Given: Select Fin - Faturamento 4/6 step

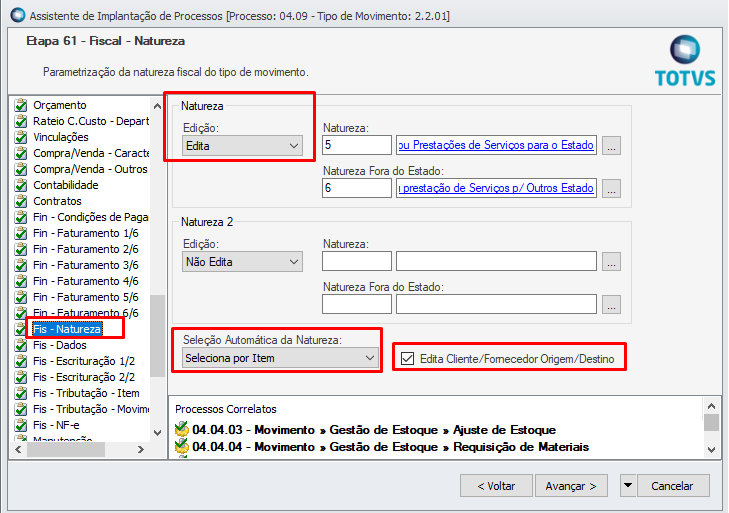Looking at the screenshot, I should pos(86,281).
